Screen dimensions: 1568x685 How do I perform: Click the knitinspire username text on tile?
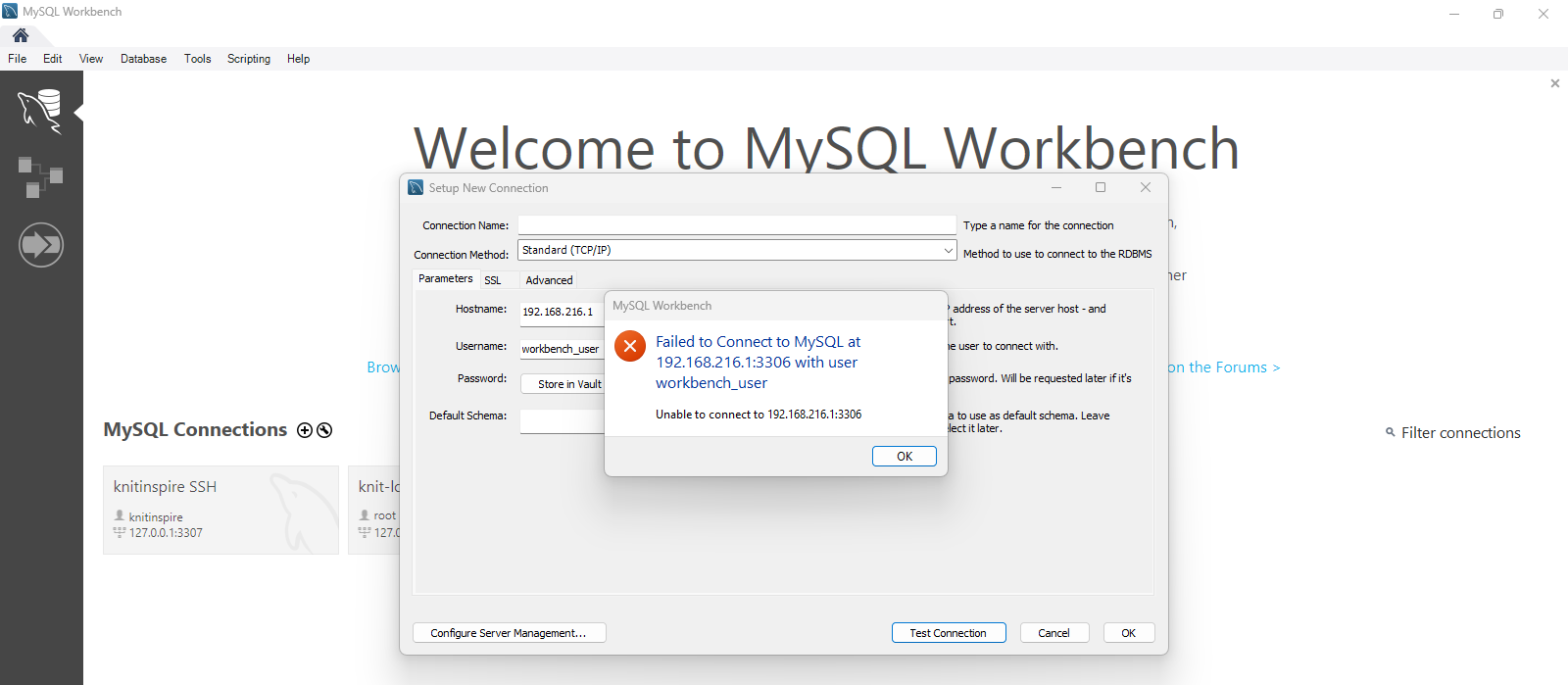click(x=156, y=517)
